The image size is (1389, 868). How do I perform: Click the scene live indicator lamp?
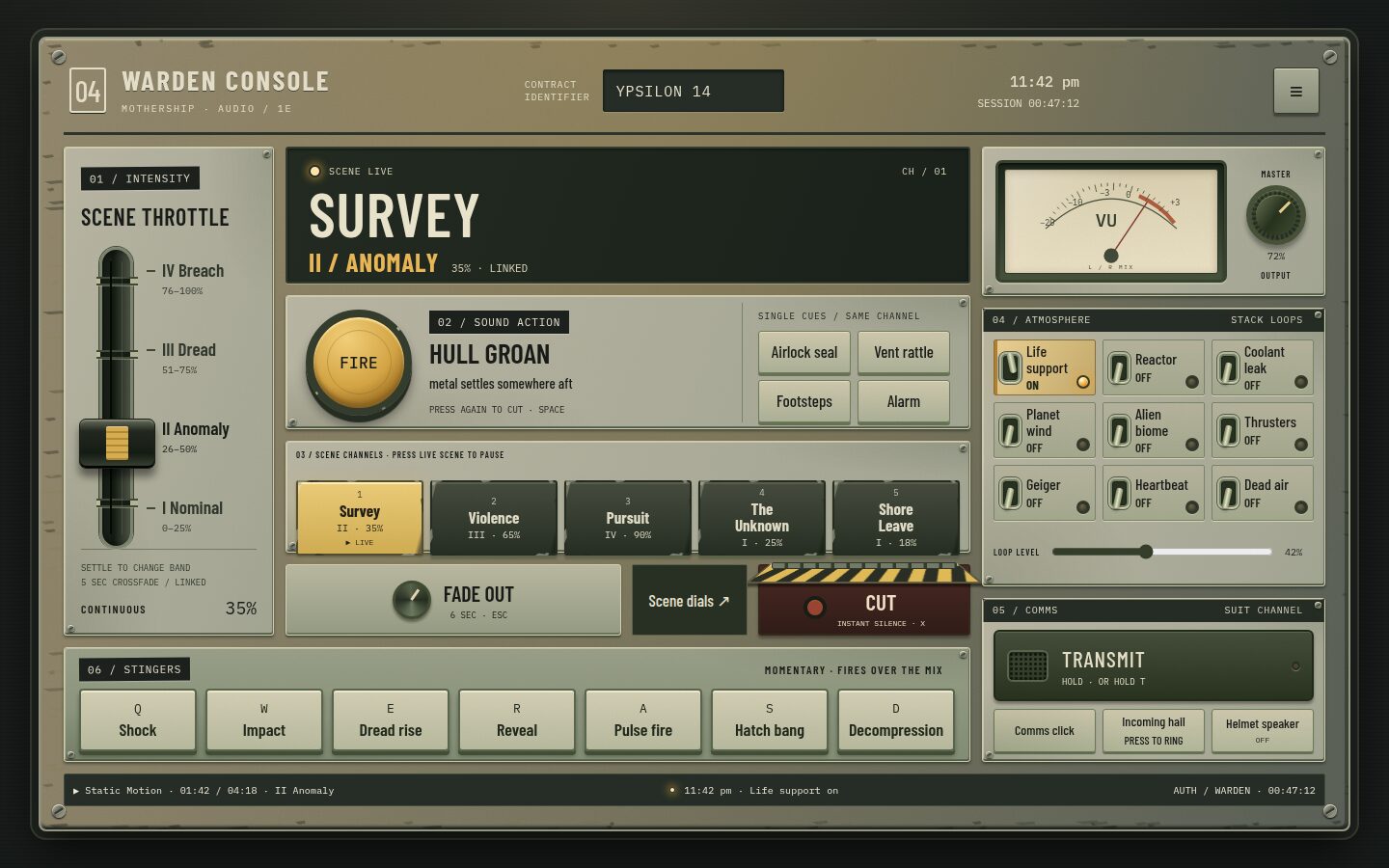314,172
